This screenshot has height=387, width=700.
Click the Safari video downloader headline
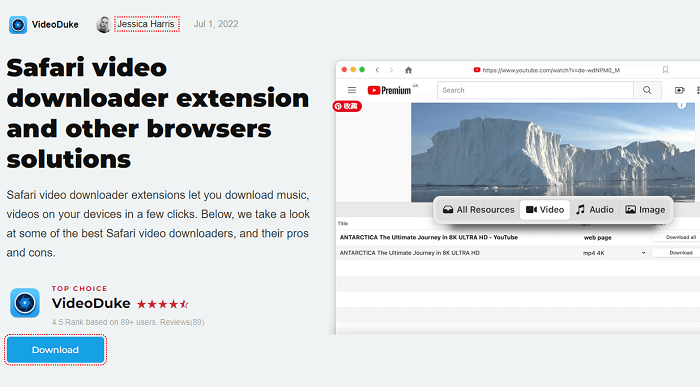coord(158,113)
